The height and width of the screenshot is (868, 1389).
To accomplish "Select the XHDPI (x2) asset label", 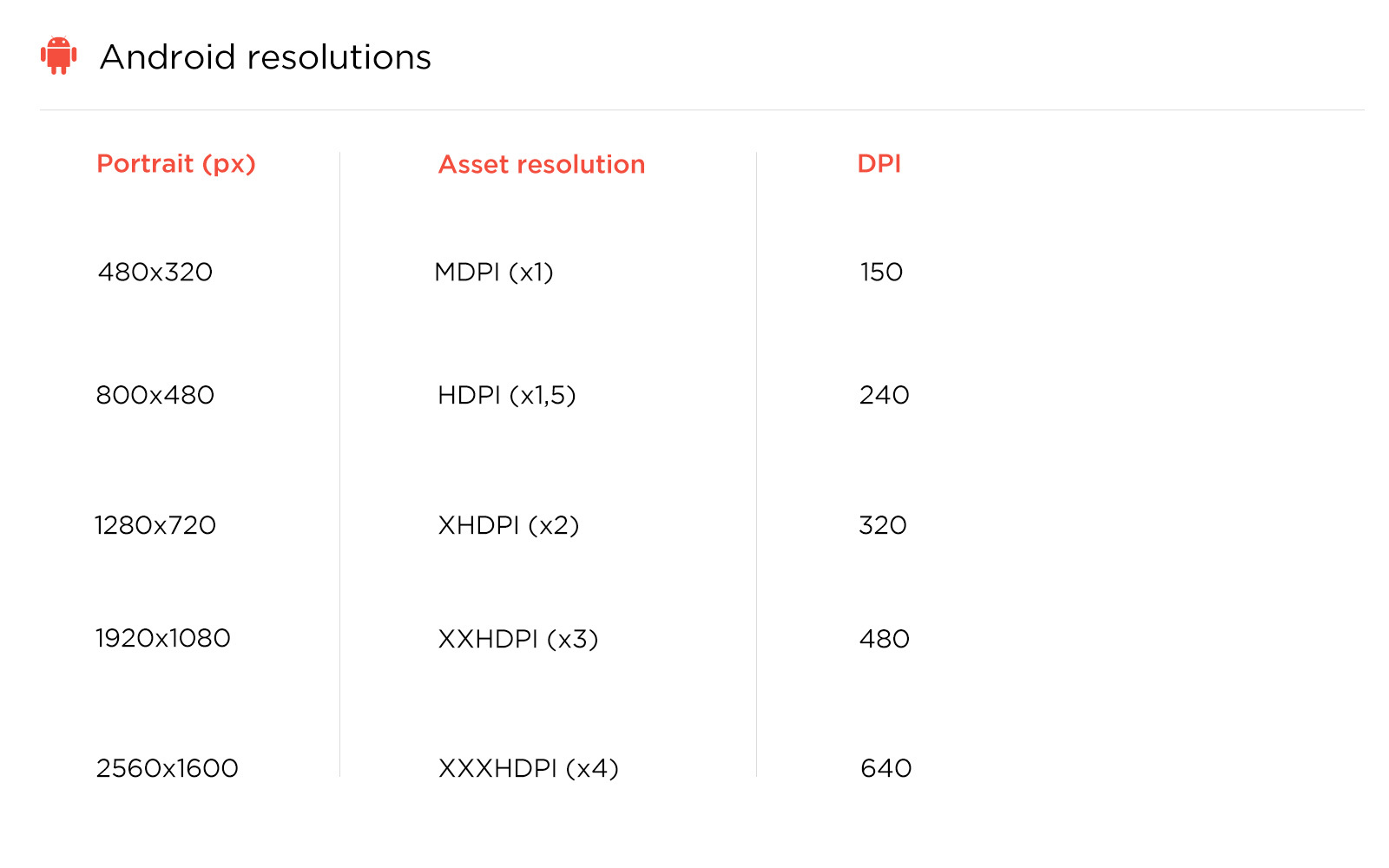I will click(x=509, y=526).
